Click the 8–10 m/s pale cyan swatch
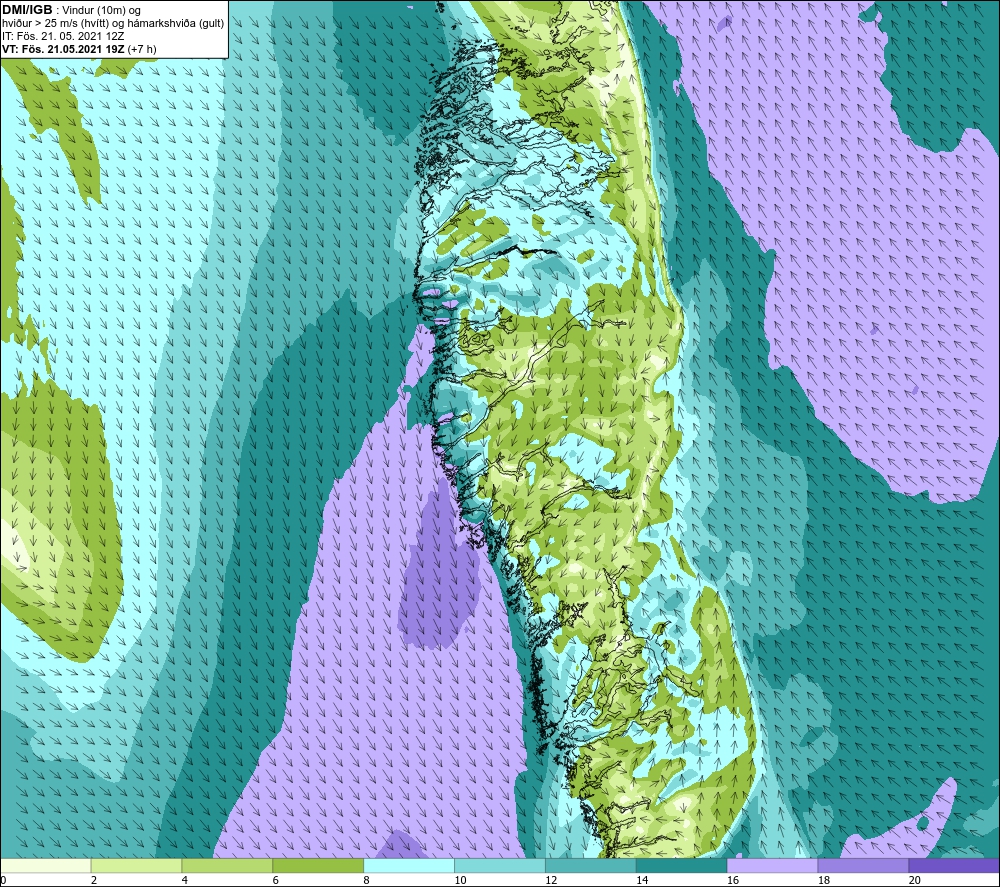 409,866
